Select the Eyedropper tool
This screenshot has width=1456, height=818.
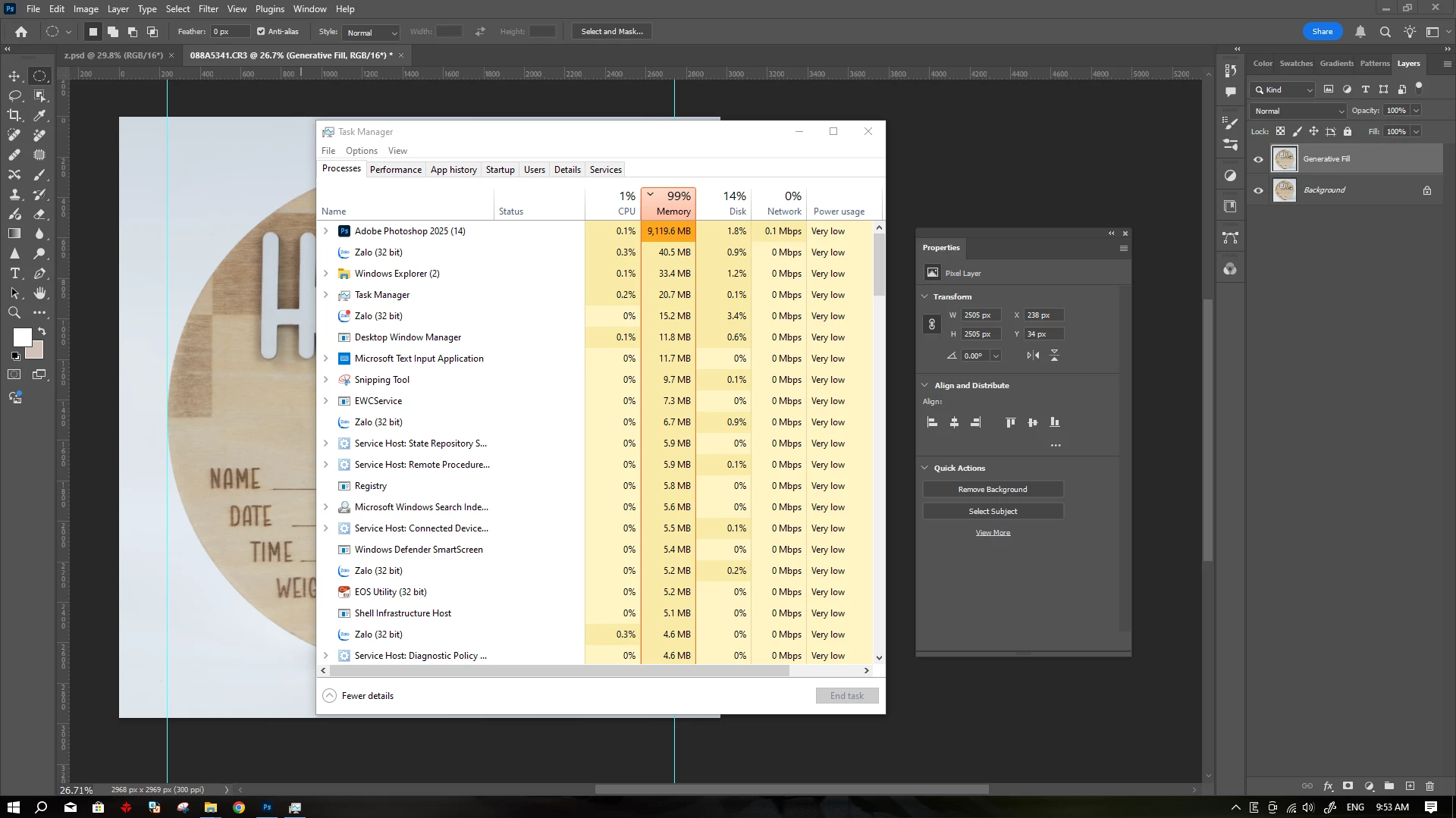tap(40, 115)
